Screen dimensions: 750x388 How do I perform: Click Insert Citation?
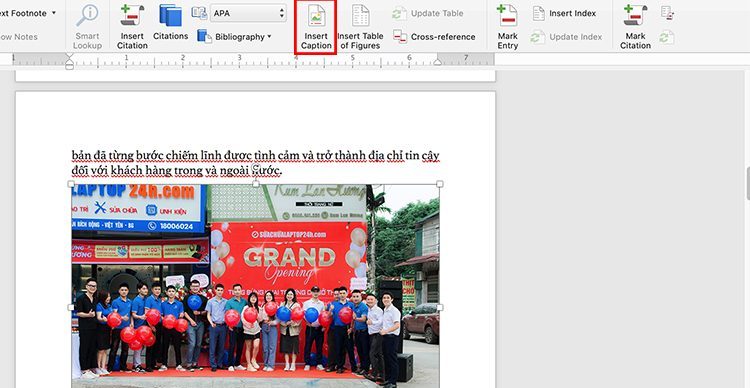point(132,27)
